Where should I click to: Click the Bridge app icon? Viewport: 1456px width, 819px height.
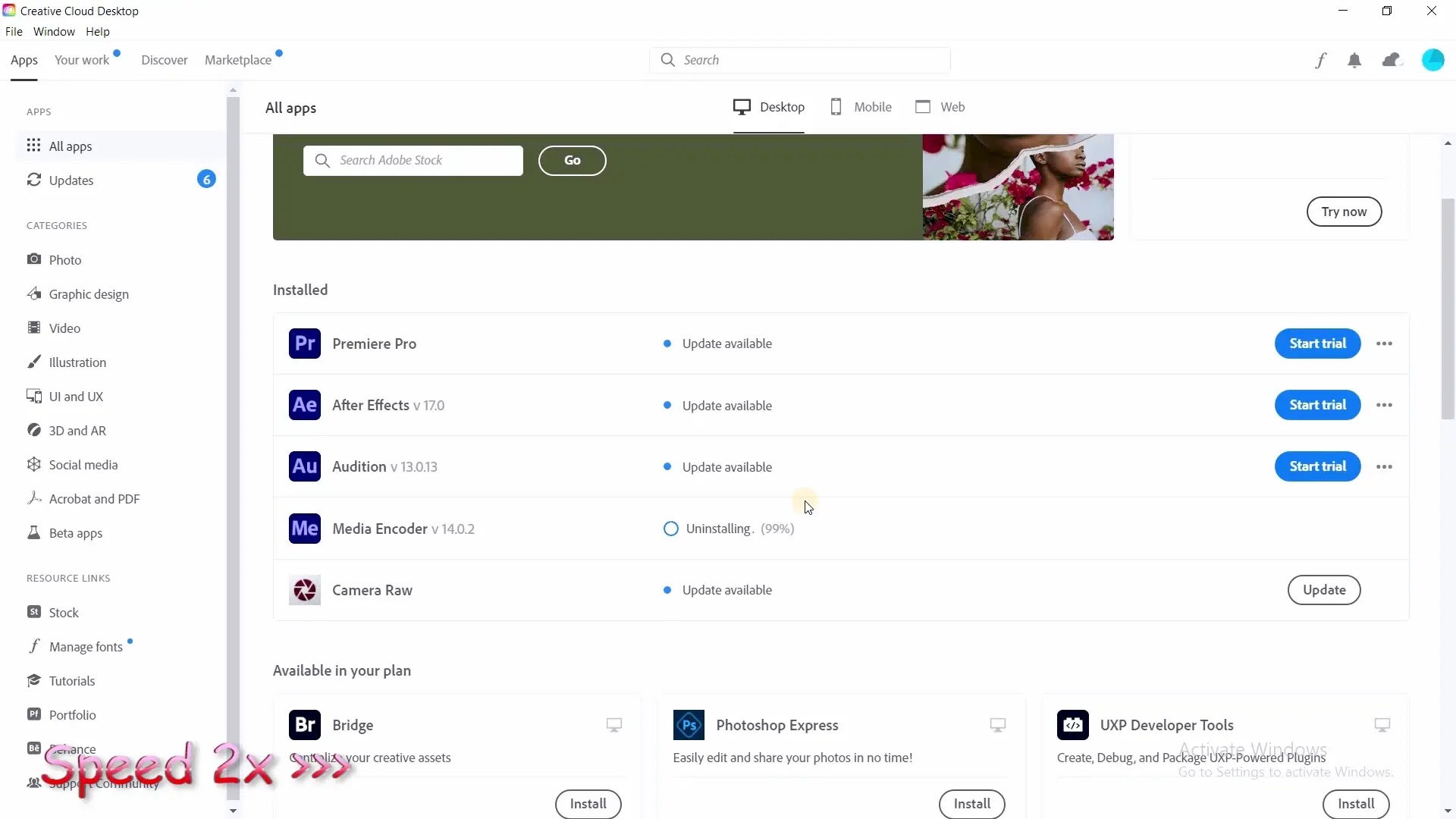tap(304, 725)
